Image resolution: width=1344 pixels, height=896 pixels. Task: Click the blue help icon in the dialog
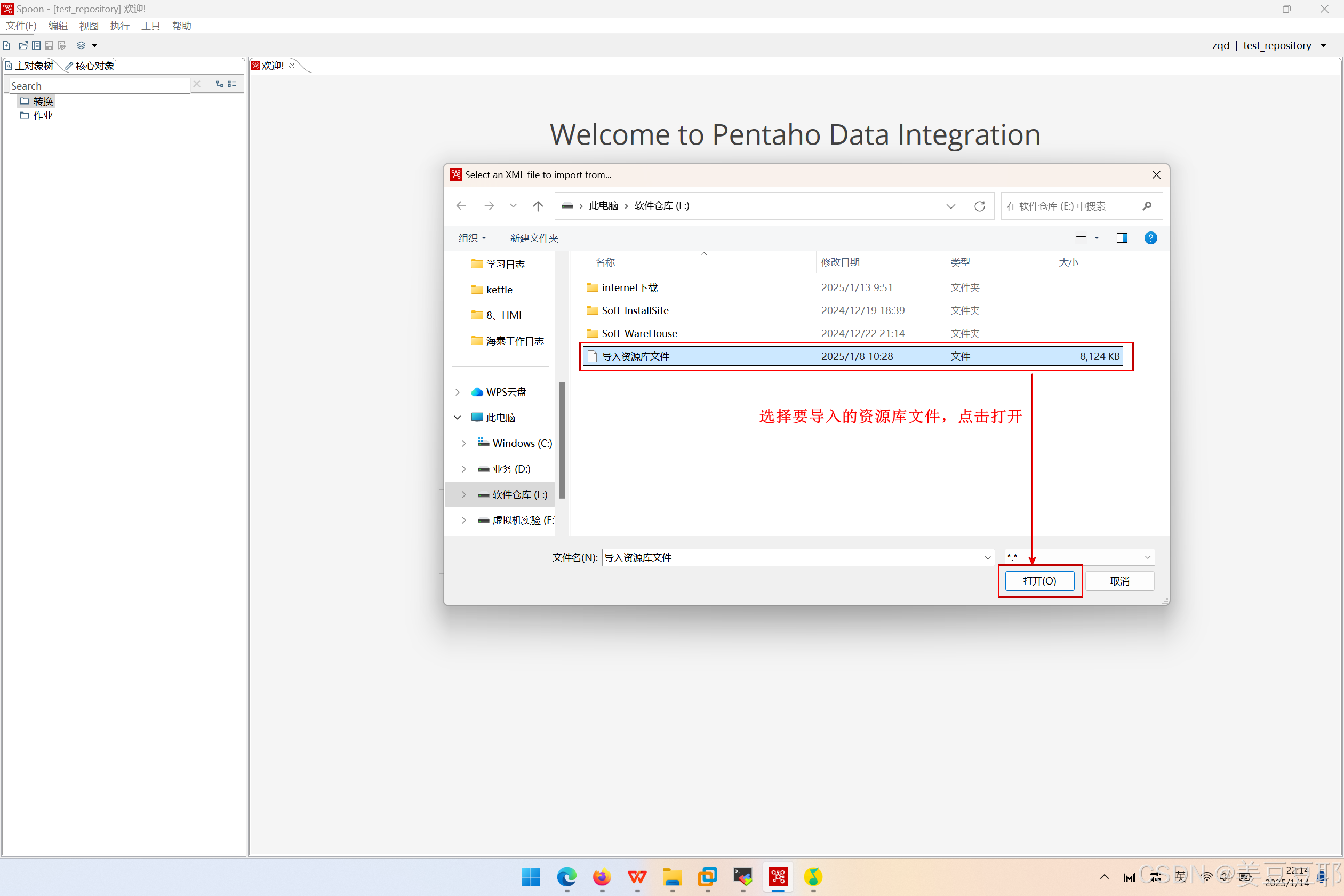click(x=1150, y=238)
